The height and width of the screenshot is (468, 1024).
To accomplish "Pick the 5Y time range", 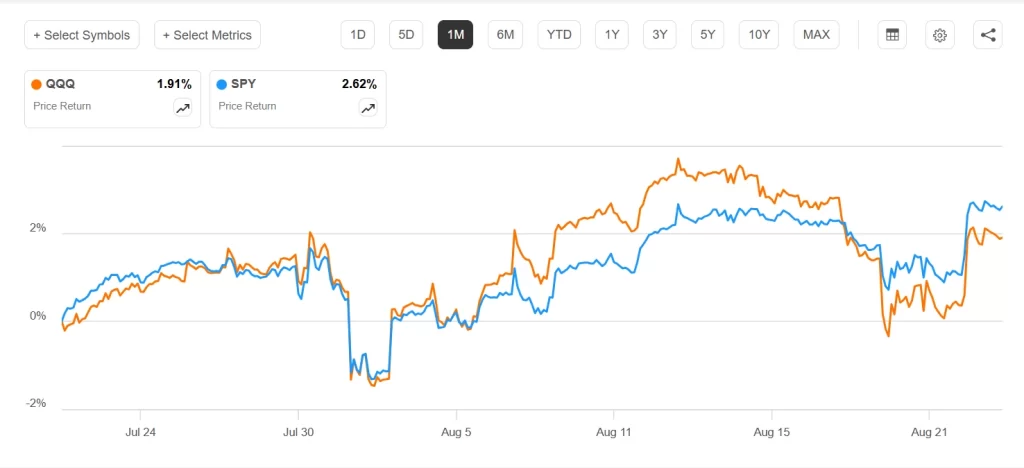I will tap(708, 35).
